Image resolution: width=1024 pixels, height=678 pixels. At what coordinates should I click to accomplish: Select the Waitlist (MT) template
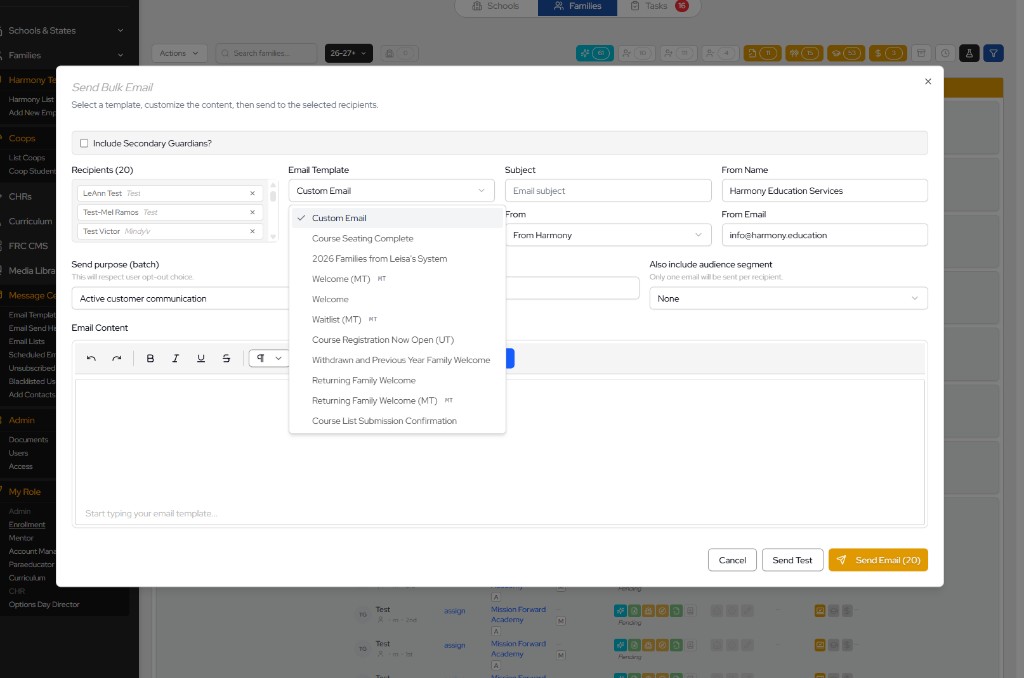click(397, 319)
